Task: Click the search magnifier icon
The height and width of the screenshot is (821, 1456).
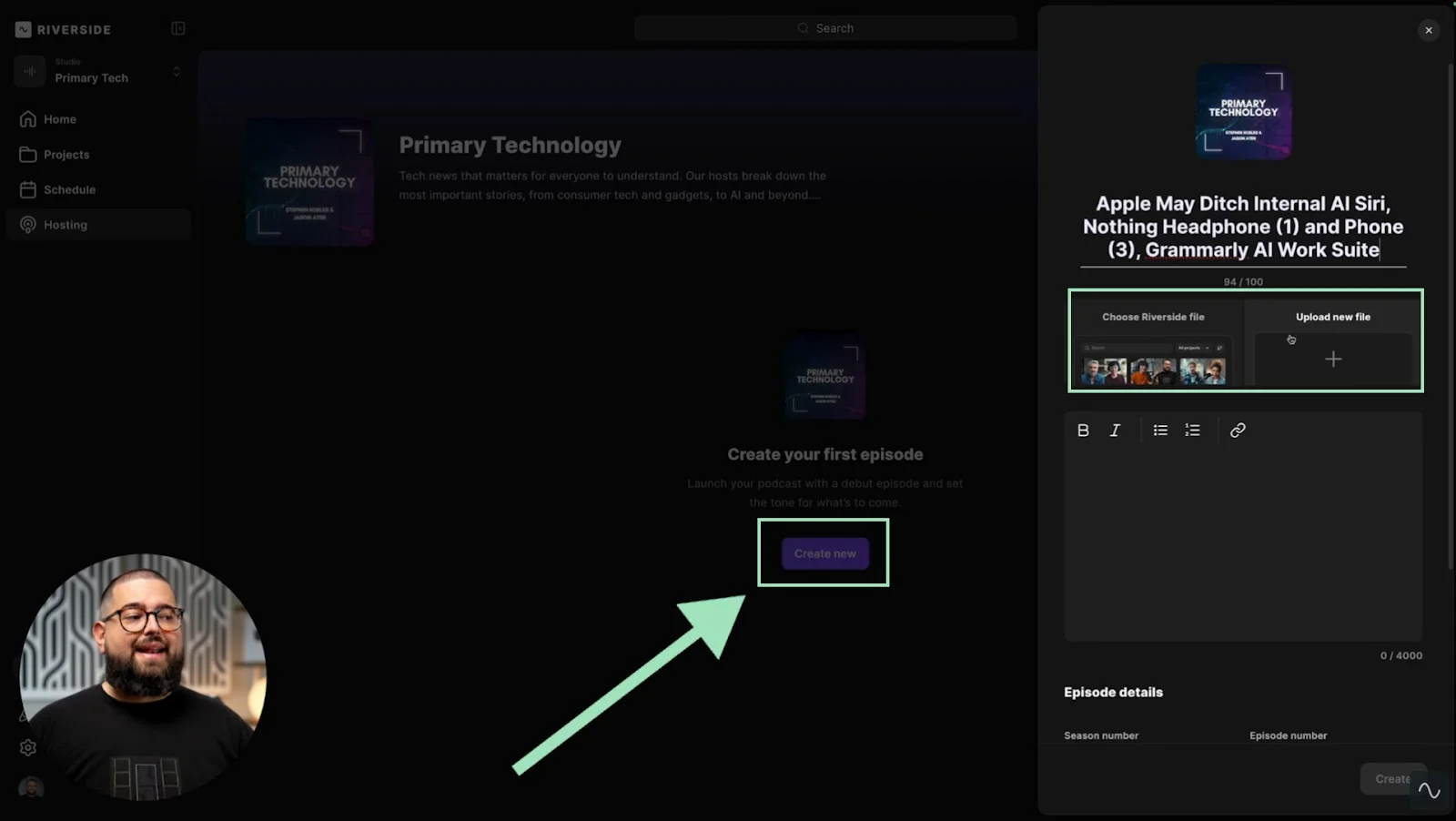Action: pyautogui.click(x=803, y=28)
